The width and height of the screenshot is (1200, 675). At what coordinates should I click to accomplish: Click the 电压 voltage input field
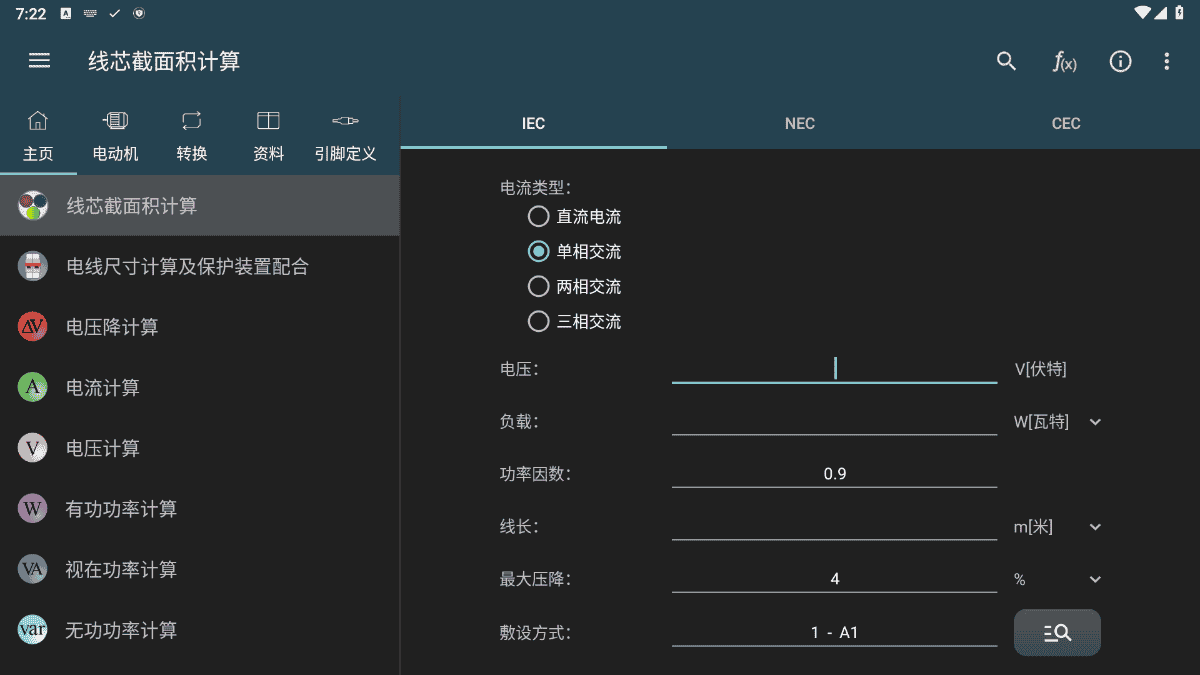(x=834, y=369)
